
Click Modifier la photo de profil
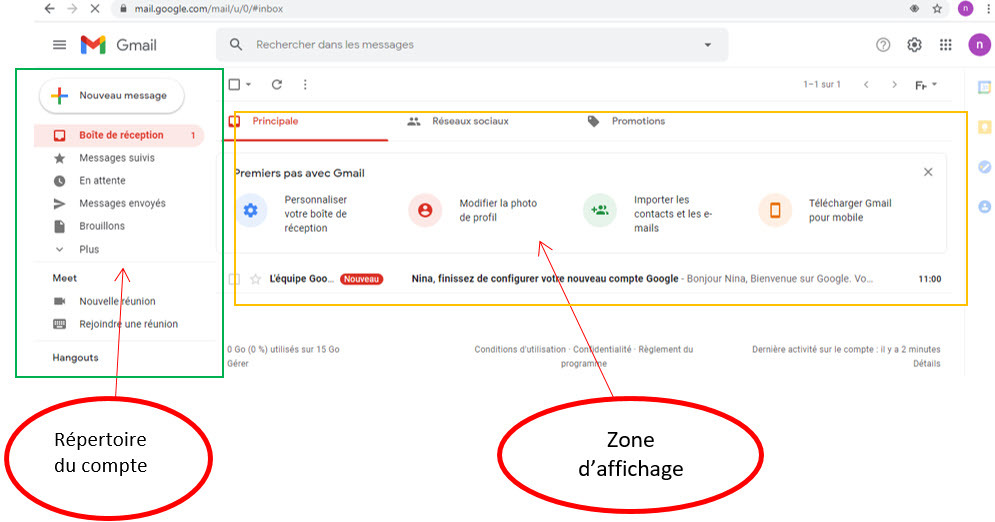(x=498, y=210)
